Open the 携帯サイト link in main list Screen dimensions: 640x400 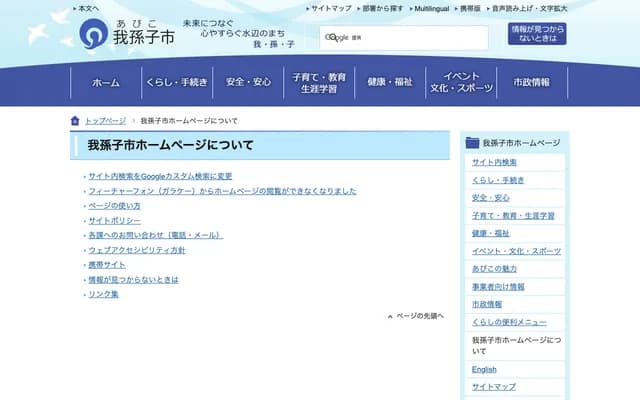click(107, 265)
